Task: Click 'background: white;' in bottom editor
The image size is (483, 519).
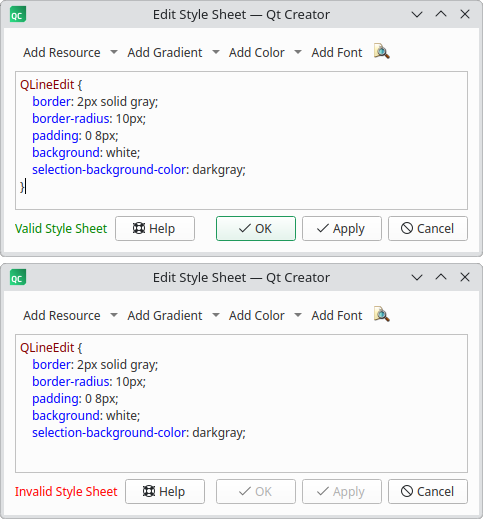Action: pos(86,416)
